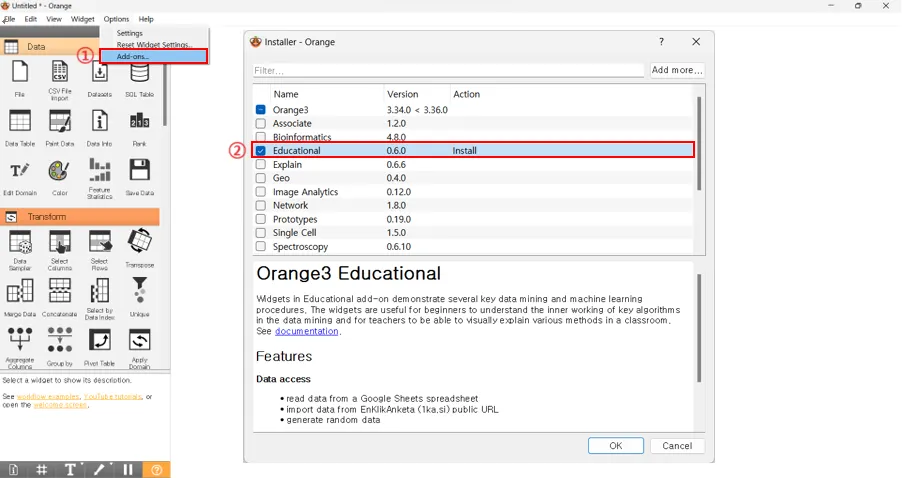The height and width of the screenshot is (478, 902).
Task: Open the orange help question icon
Action: pyautogui.click(x=156, y=469)
